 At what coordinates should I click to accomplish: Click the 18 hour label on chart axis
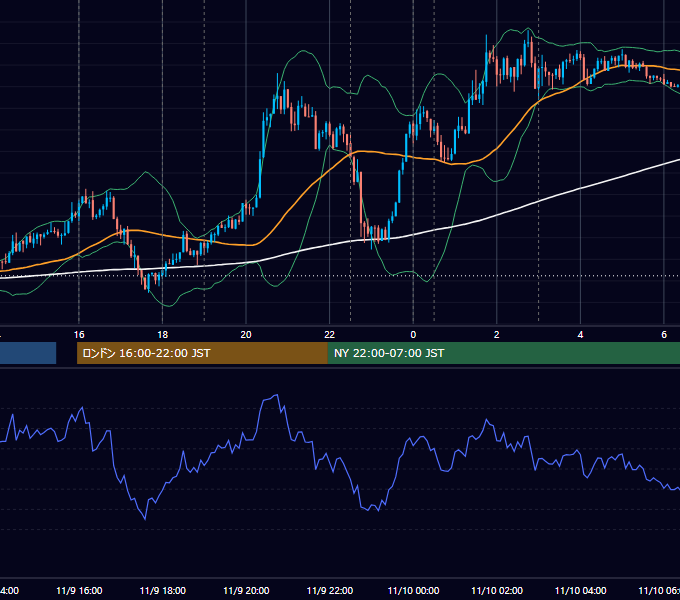[163, 334]
